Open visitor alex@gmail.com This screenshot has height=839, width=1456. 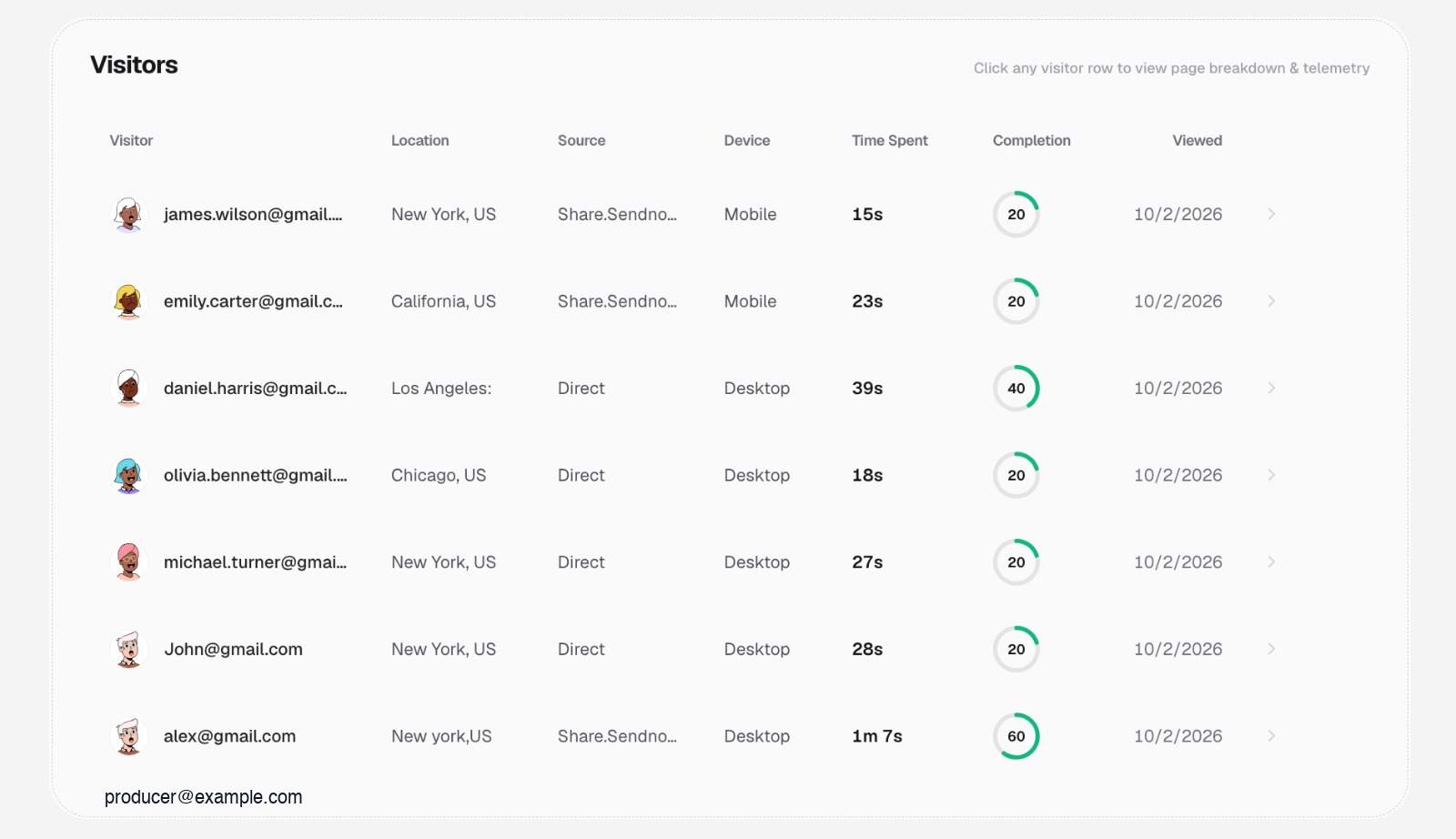tap(229, 736)
